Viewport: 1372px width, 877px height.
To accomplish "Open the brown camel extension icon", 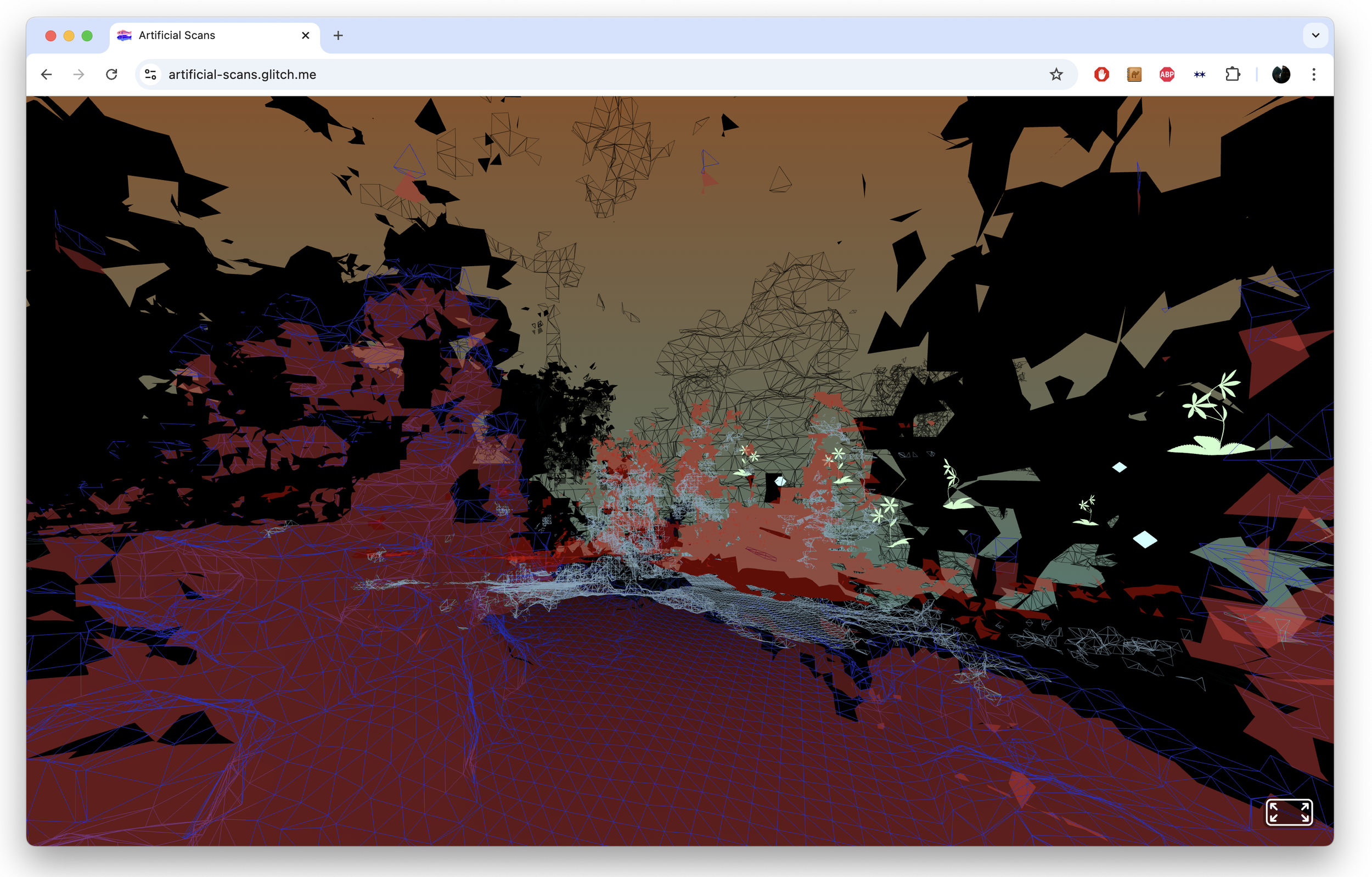I will (x=1134, y=75).
